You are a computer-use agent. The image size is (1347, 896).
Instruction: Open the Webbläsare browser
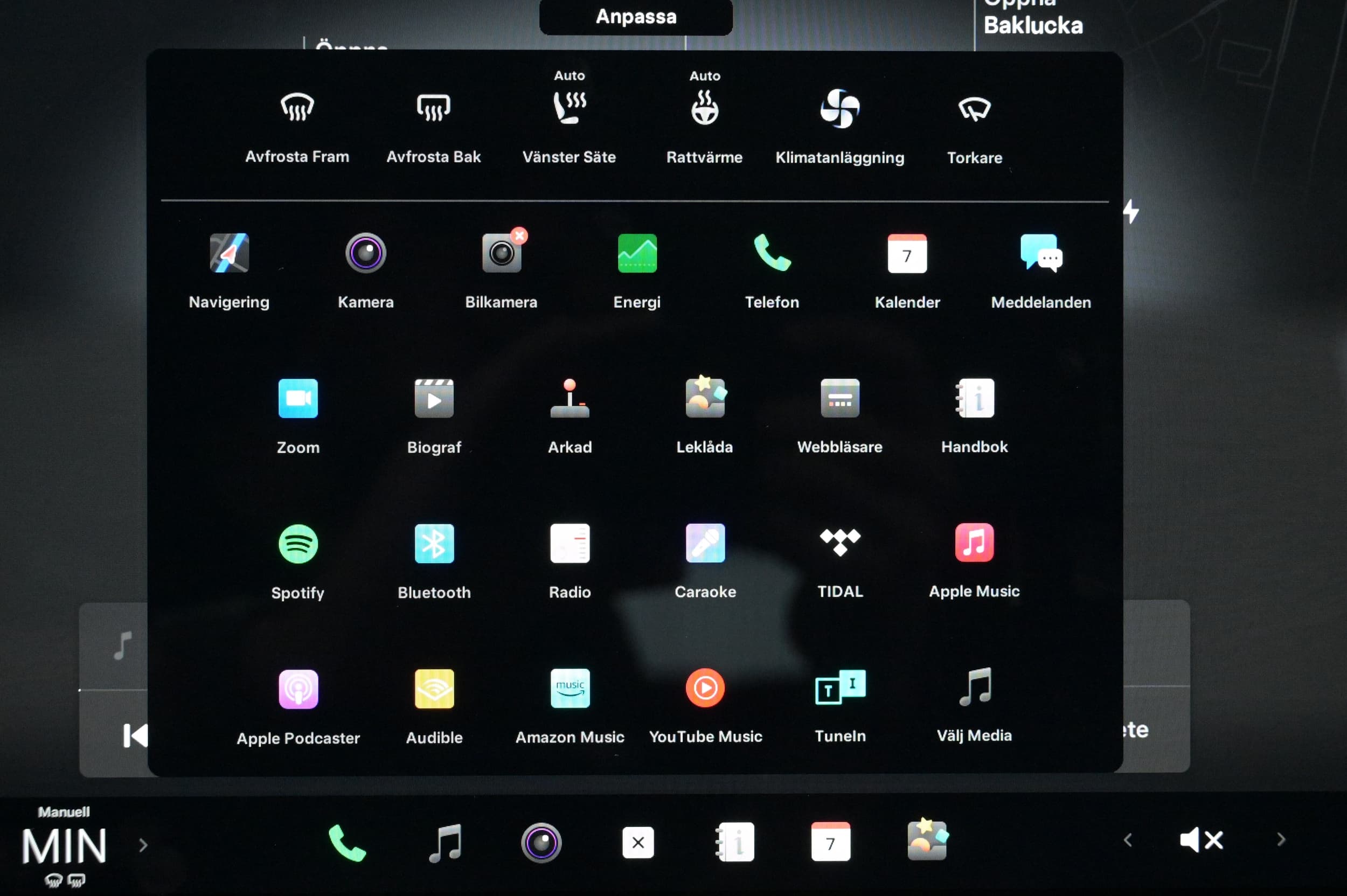tap(840, 398)
